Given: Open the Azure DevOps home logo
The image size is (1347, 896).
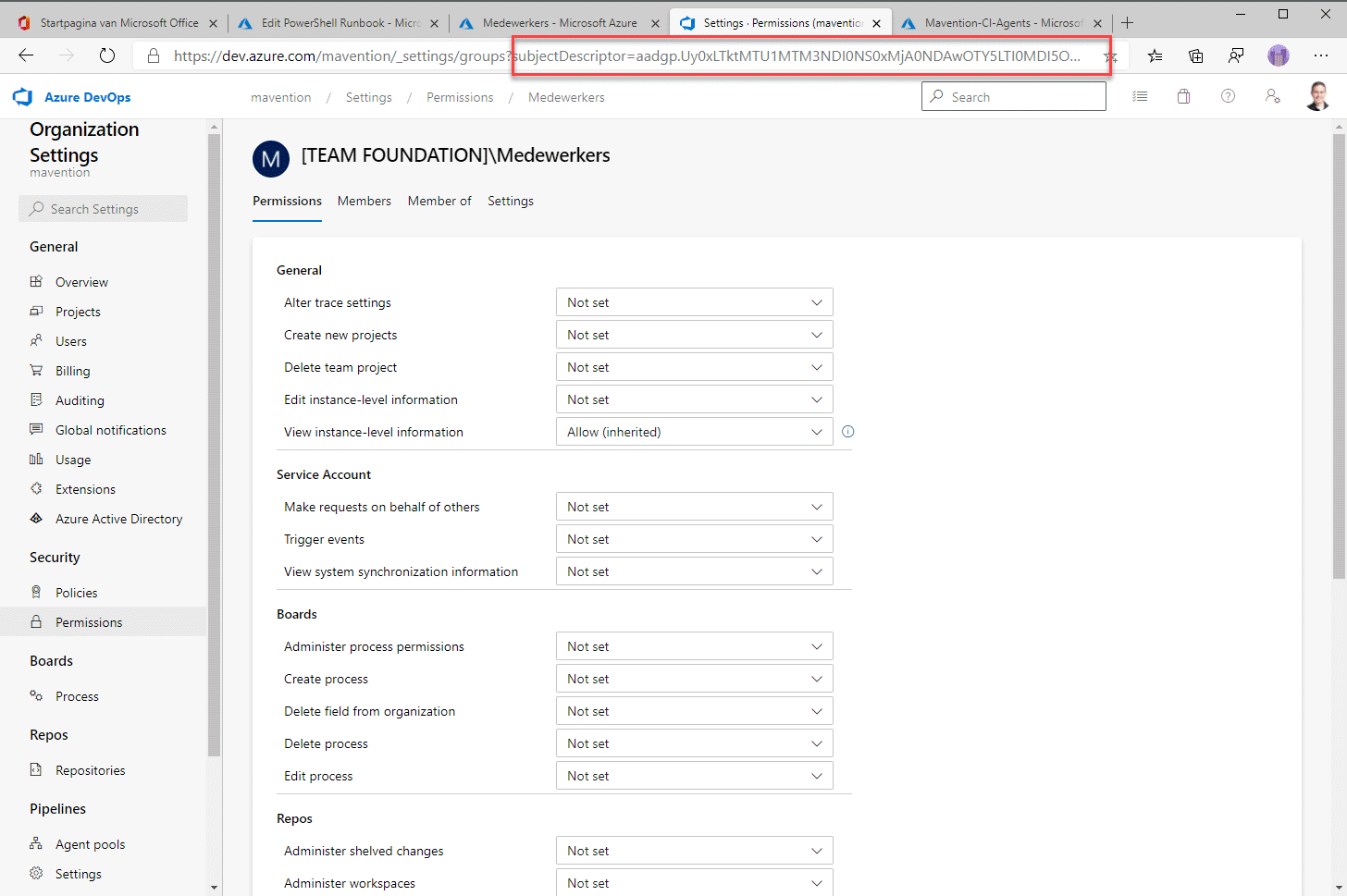Looking at the screenshot, I should tap(23, 97).
